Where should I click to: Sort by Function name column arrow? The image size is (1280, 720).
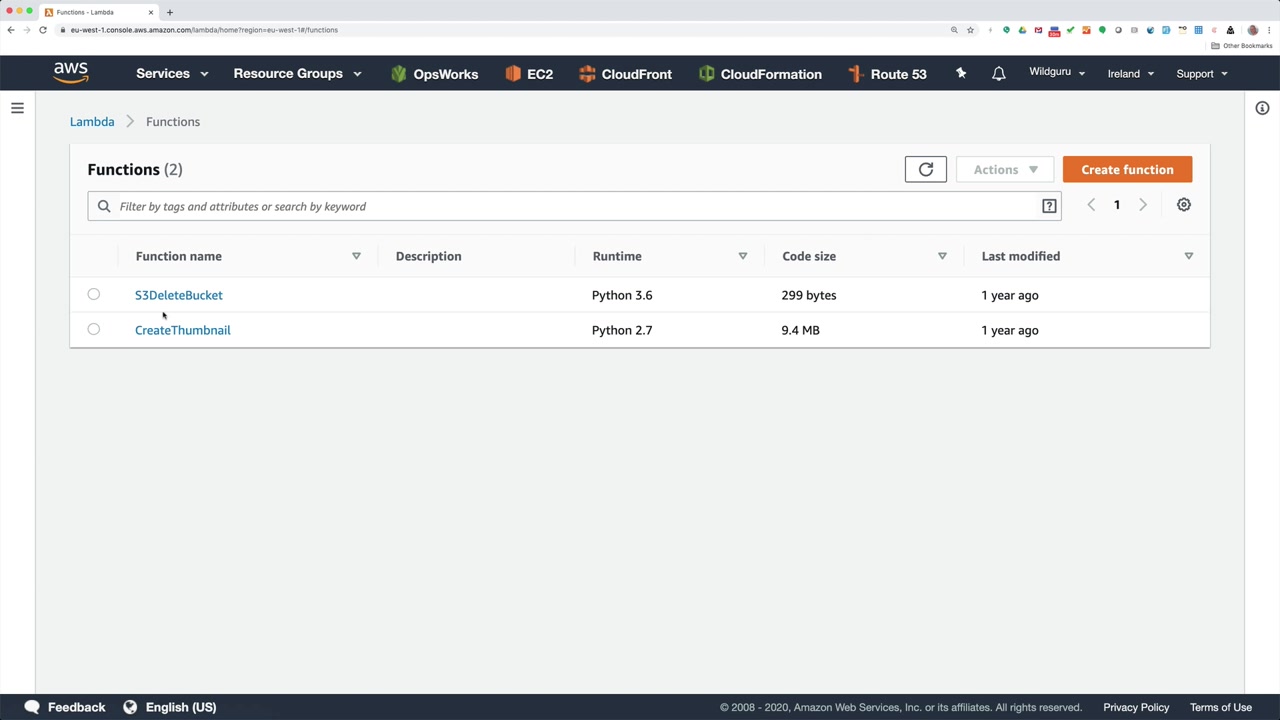coord(356,256)
